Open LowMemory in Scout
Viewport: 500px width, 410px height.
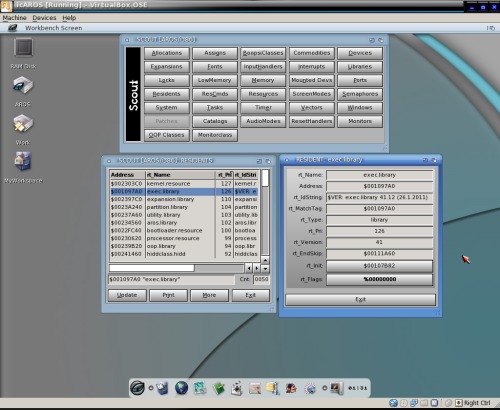(x=215, y=80)
